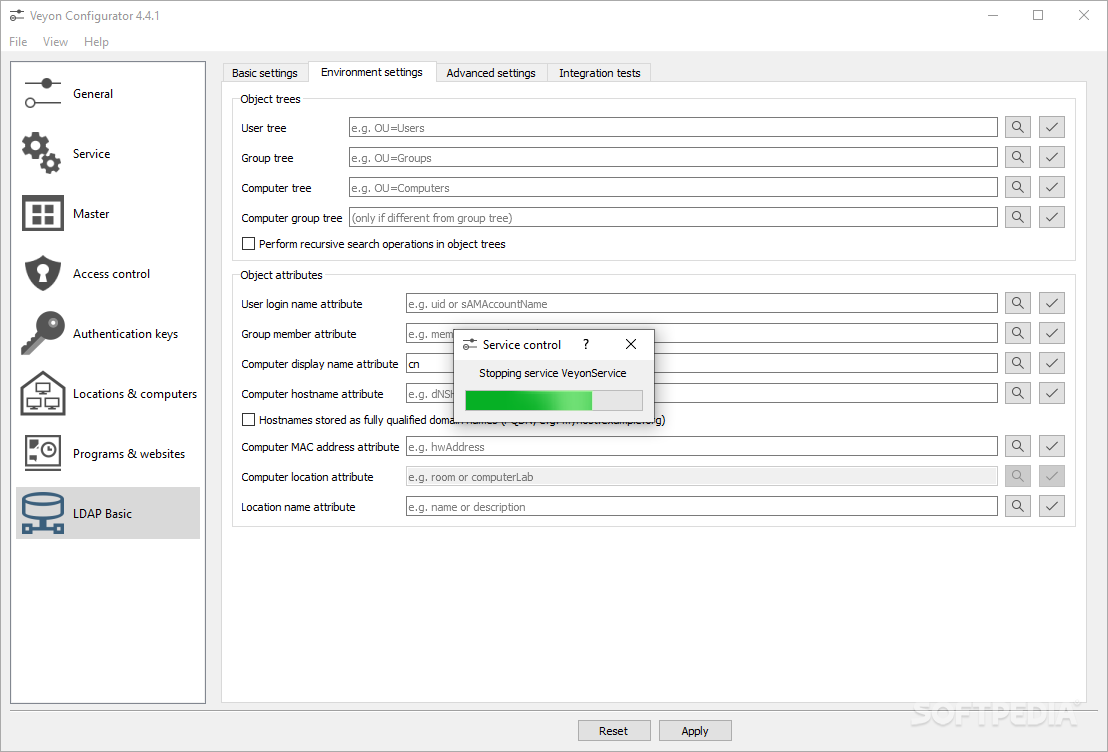The width and height of the screenshot is (1108, 752).
Task: Select the LDAP Basic page
Action: point(107,514)
